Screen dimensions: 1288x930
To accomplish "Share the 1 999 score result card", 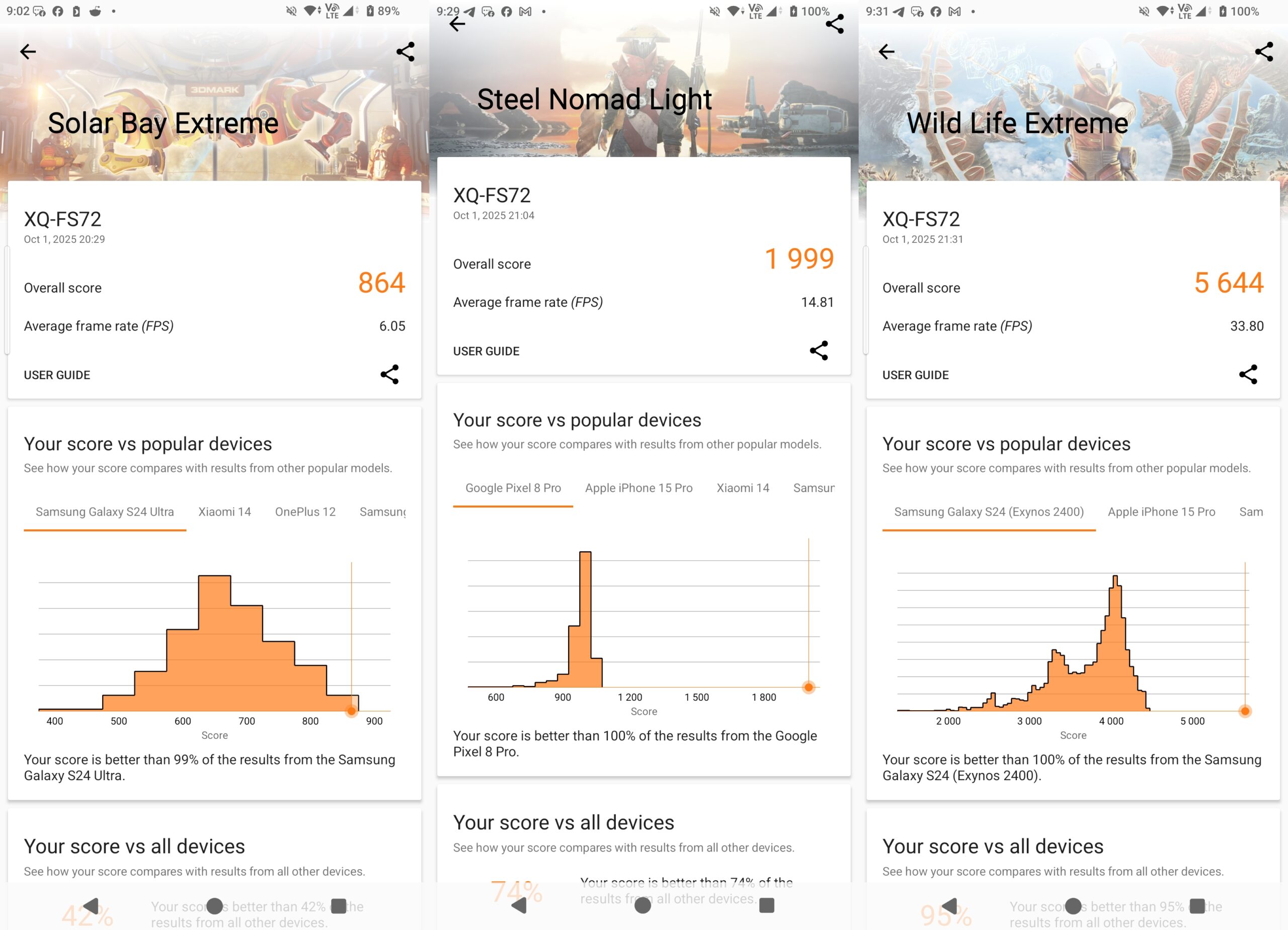I will 819,351.
